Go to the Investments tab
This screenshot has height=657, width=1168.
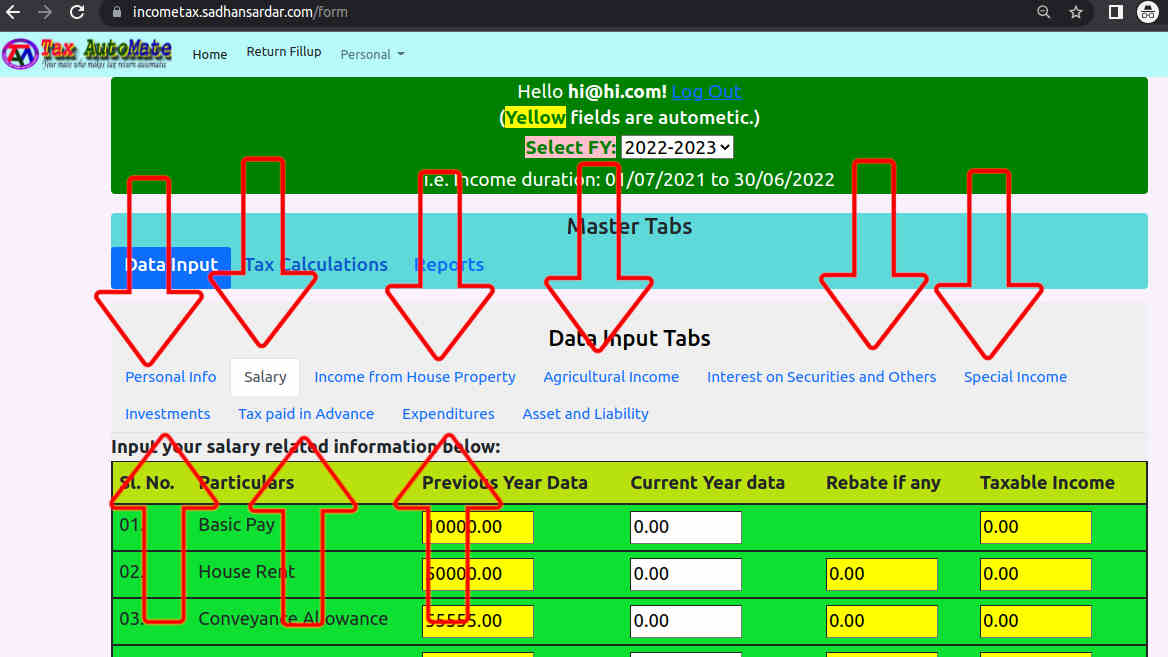168,414
